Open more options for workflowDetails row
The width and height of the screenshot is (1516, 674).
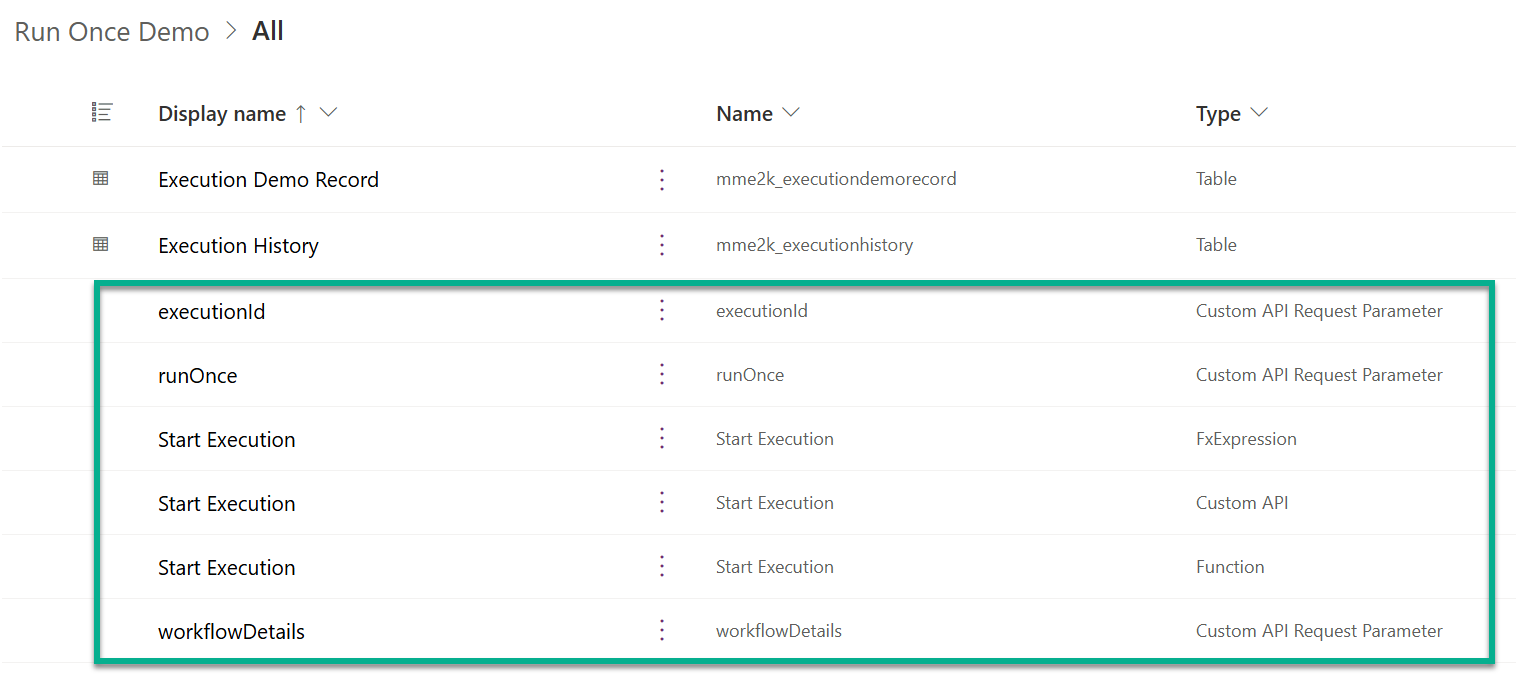point(661,631)
